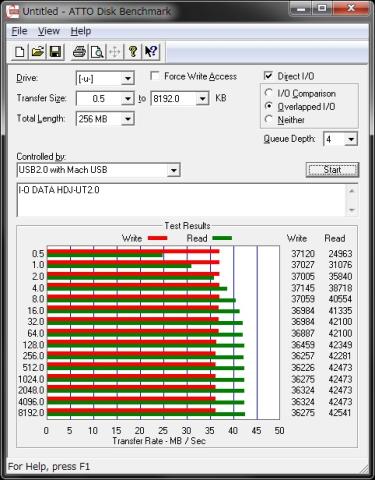Click the 1024.0 transfer size row label
The height and width of the screenshot is (480, 375).
[x=31, y=379]
